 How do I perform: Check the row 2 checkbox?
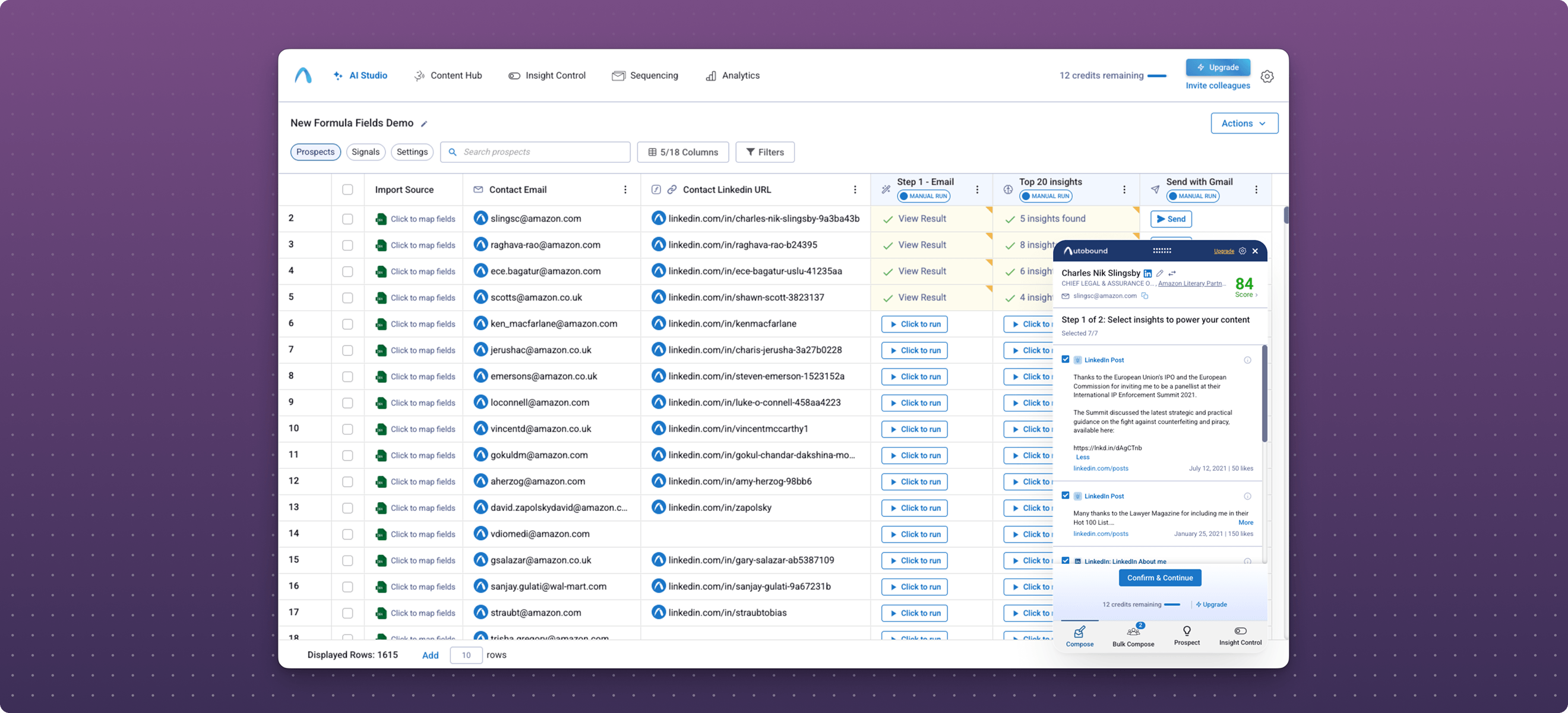347,219
